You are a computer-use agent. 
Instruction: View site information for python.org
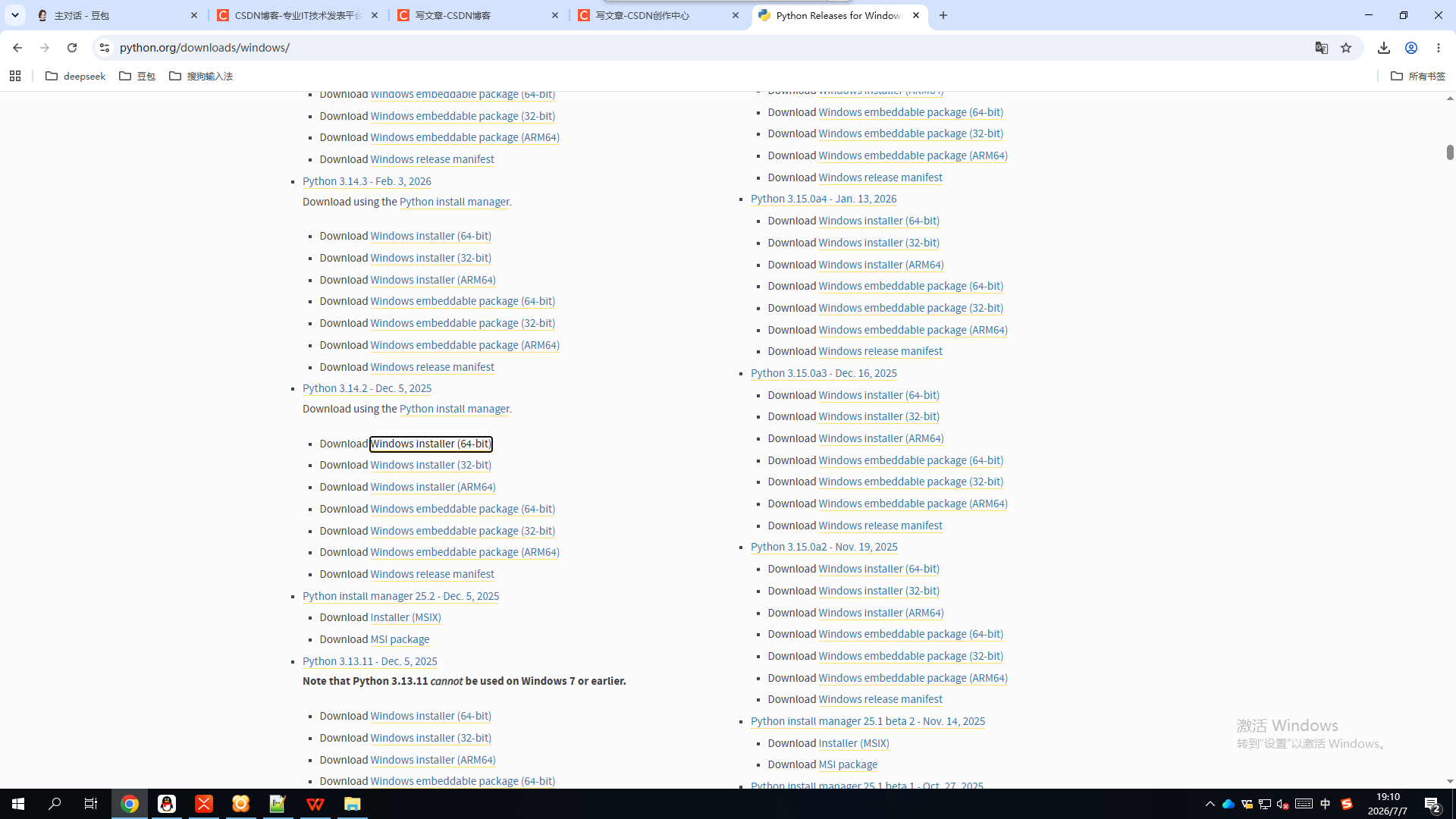[105, 48]
